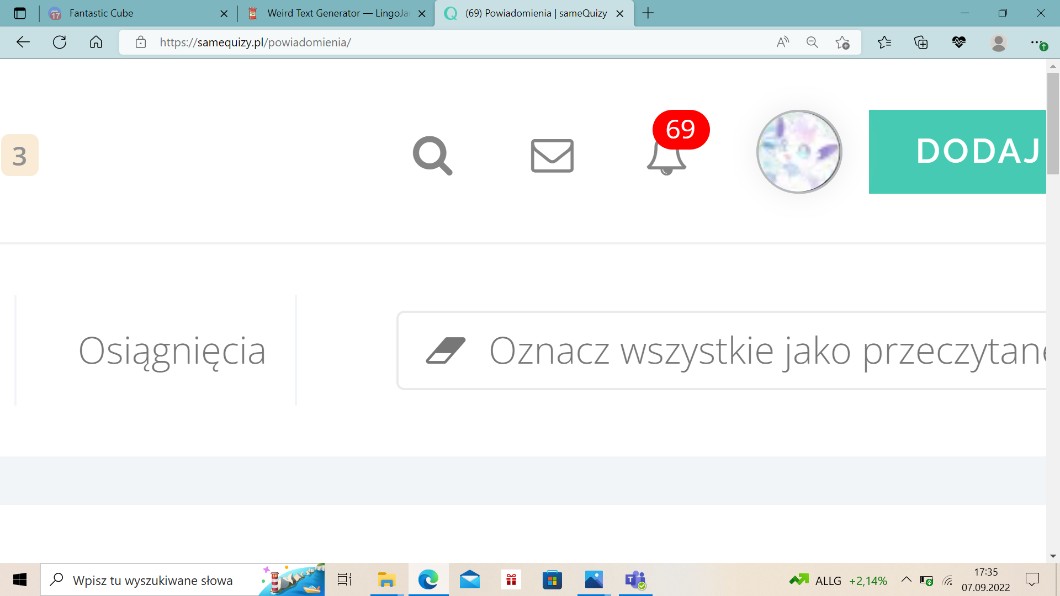Click the Windows taskbar search box

150,580
